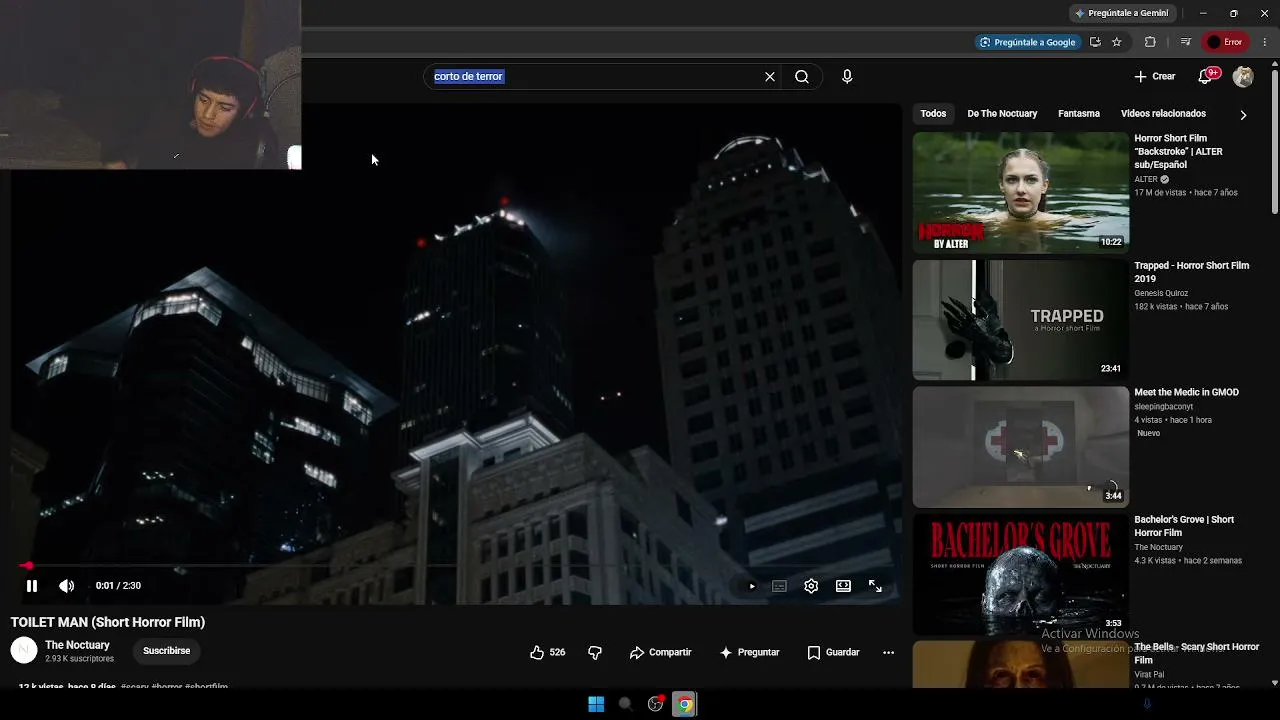Pause the video playback
Viewport: 1280px width, 720px height.
pyautogui.click(x=32, y=586)
